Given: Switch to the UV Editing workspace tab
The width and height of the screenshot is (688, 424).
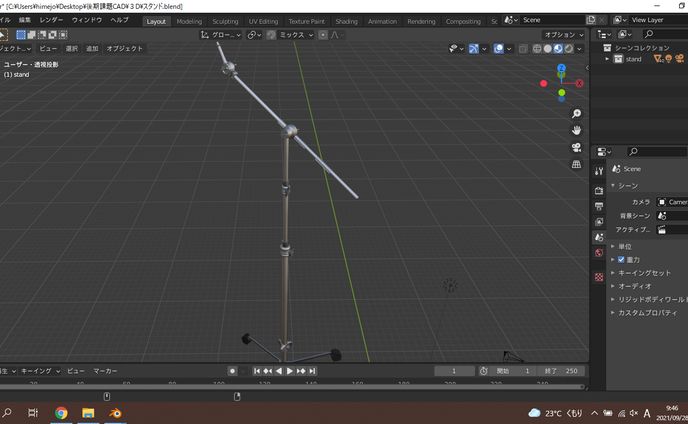Looking at the screenshot, I should tap(263, 21).
